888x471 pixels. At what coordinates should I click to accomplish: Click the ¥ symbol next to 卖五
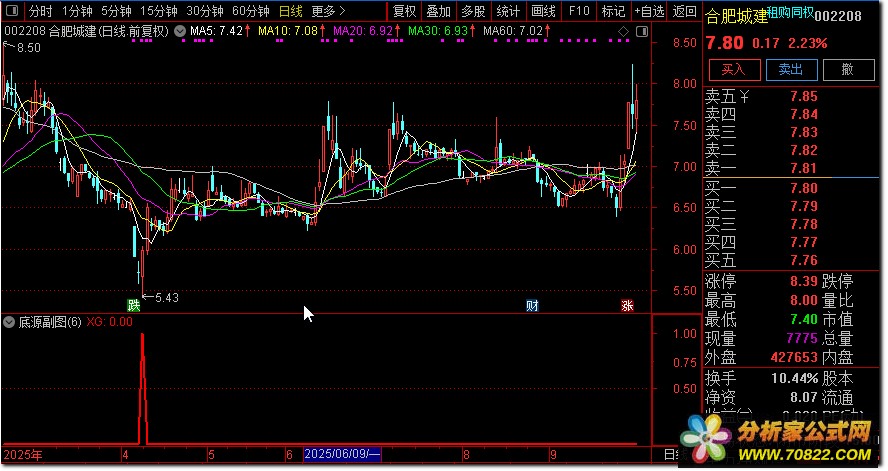click(743, 97)
